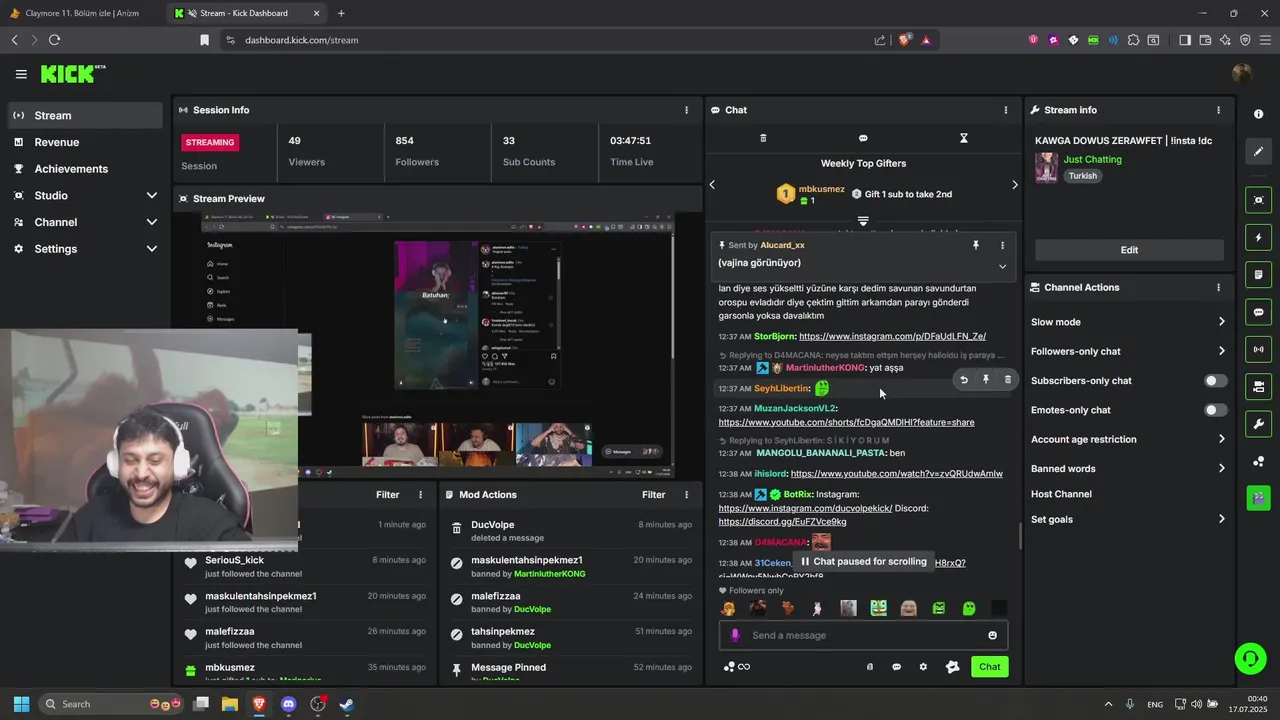Open ihislord's YouTube link in chat
Image resolution: width=1280 pixels, height=720 pixels.
[896, 473]
